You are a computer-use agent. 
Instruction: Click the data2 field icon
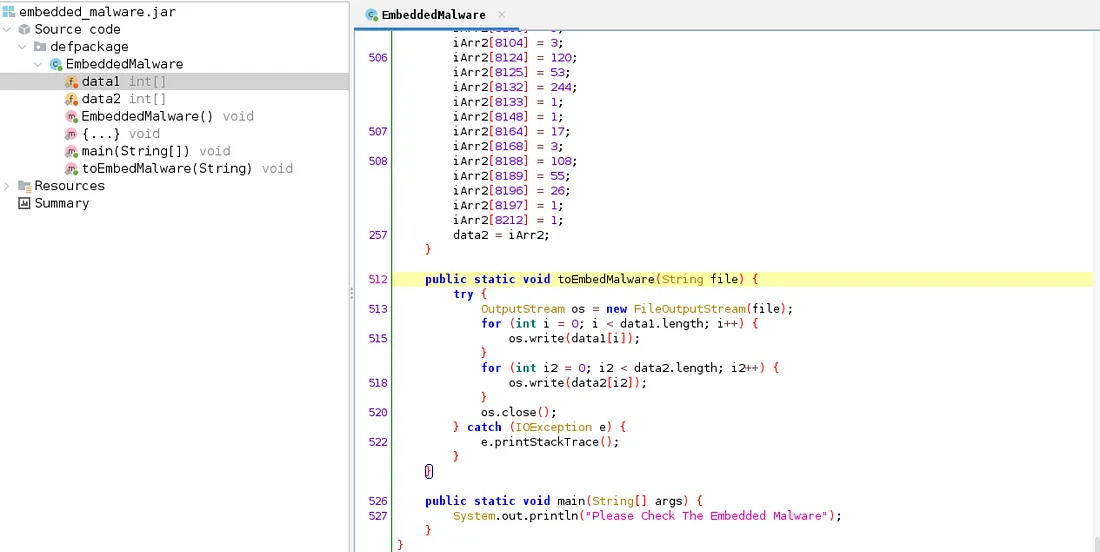pyautogui.click(x=72, y=100)
